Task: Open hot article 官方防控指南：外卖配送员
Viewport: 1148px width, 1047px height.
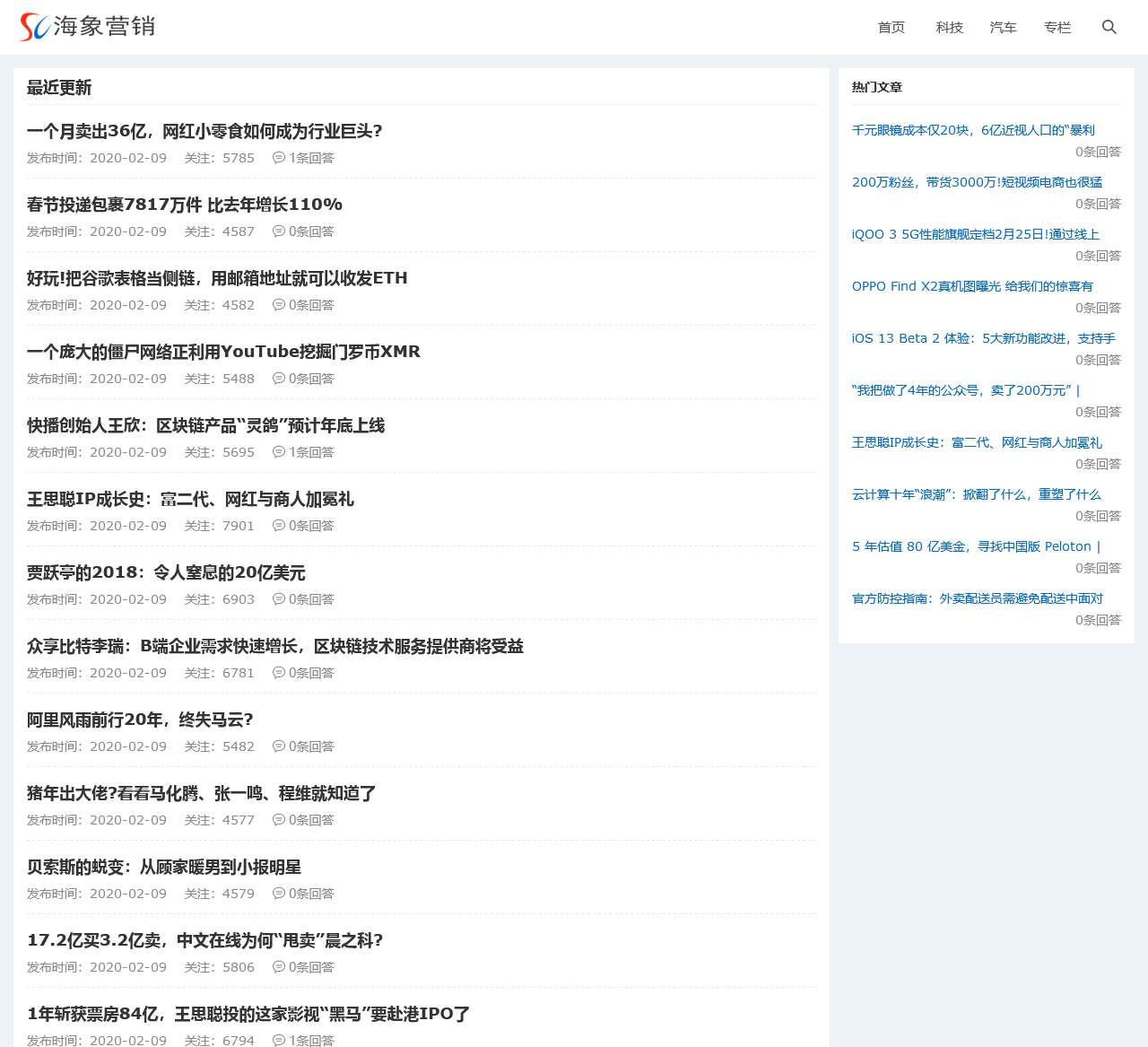Action: click(x=978, y=598)
